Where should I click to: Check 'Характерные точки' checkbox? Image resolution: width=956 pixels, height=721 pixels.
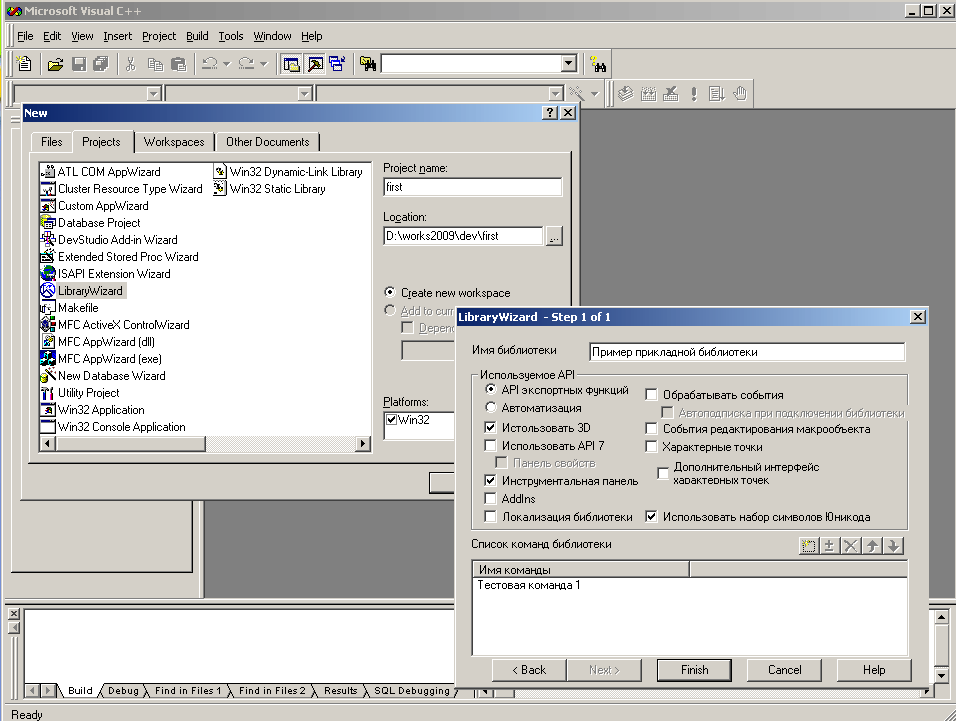(651, 447)
